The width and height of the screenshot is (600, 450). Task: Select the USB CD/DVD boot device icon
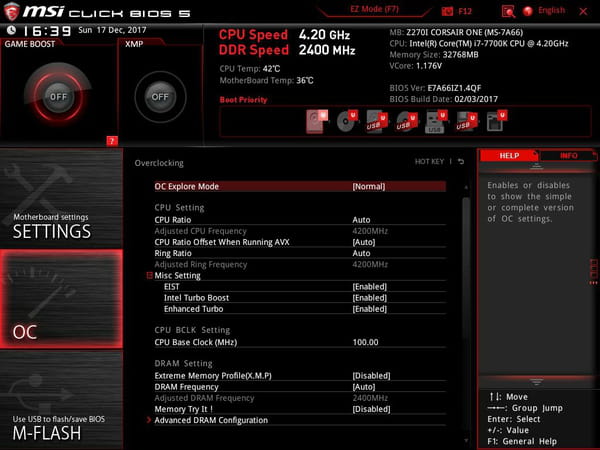click(407, 121)
